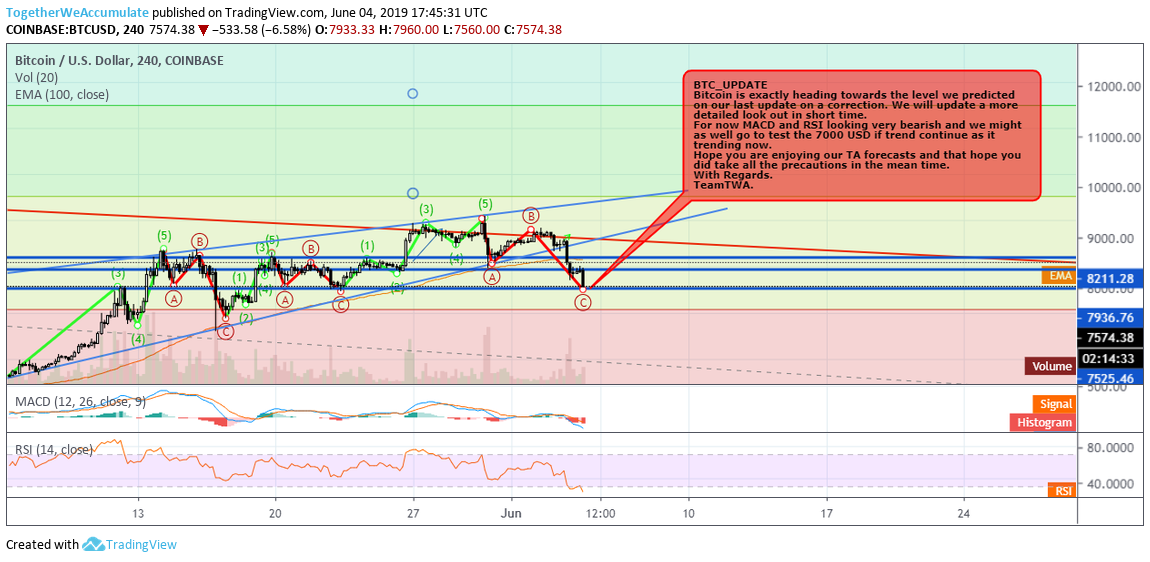
Task: Click the circled C wave label under the callout pointer
Action: click(x=582, y=302)
